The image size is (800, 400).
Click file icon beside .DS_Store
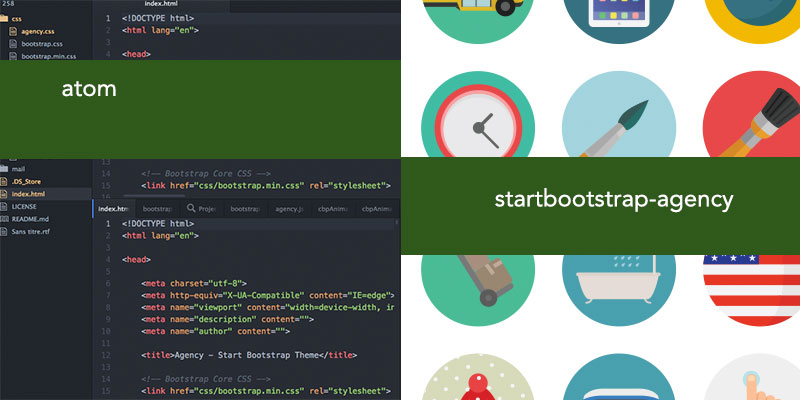point(4,181)
